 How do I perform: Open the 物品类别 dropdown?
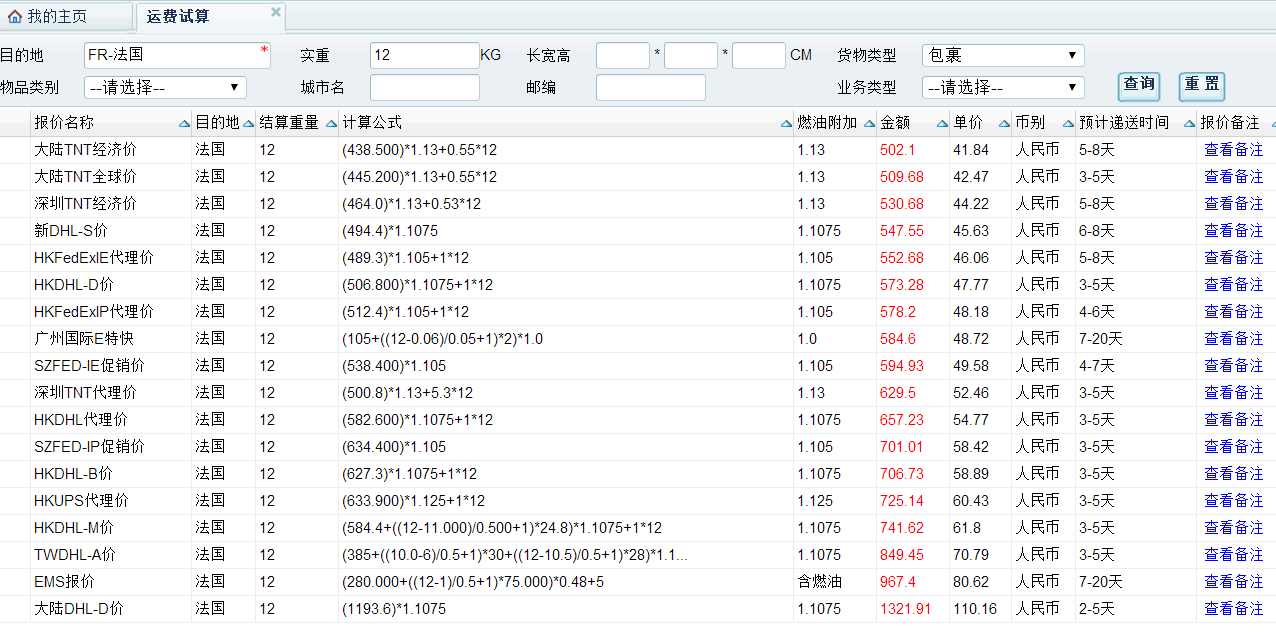pos(165,88)
